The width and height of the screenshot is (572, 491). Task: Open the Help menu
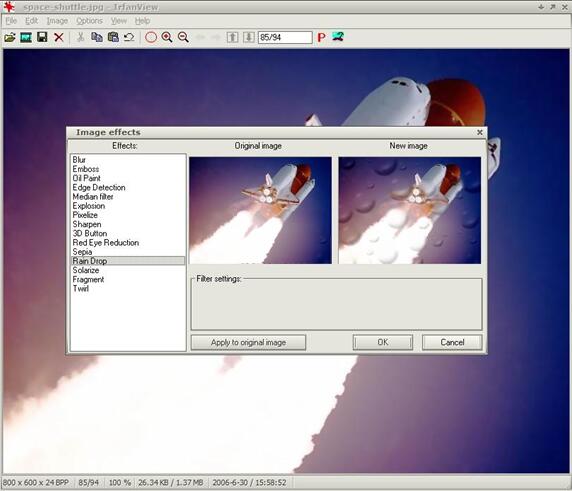(143, 21)
